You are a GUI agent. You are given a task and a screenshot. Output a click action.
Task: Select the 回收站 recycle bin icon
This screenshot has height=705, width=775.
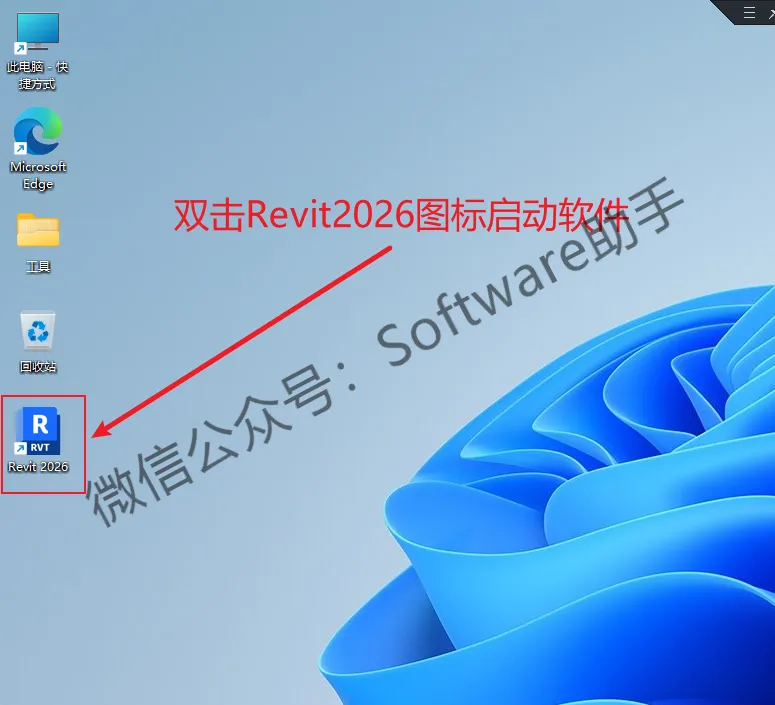(38, 330)
